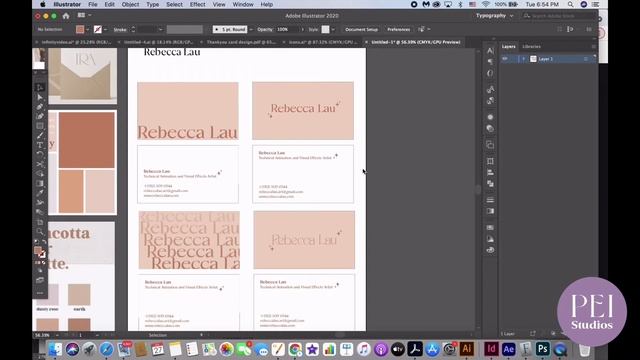Open Spotlight search in the menu bar
640x360 pixels.
click(x=570, y=4)
